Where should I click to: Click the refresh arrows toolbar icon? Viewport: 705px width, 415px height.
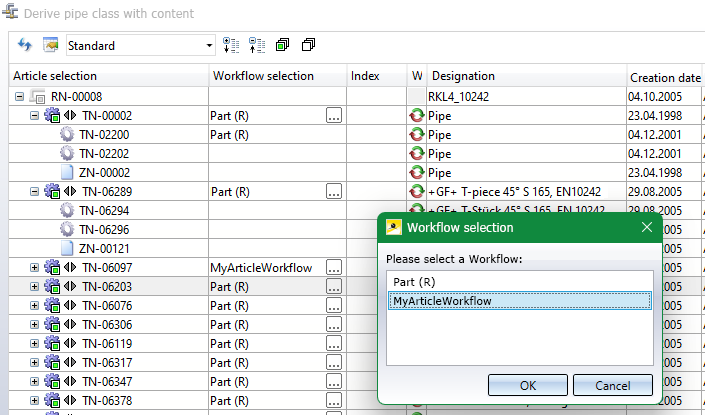coord(26,46)
